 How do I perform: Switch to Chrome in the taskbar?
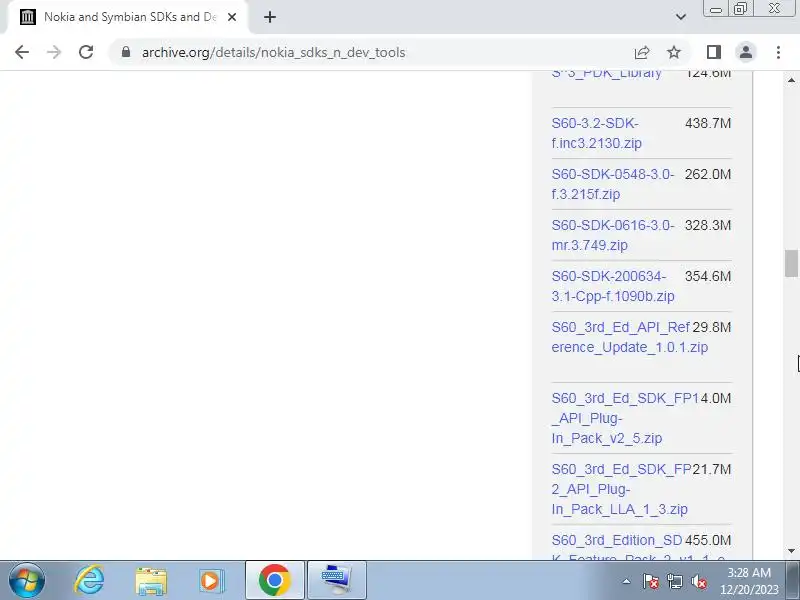274,580
